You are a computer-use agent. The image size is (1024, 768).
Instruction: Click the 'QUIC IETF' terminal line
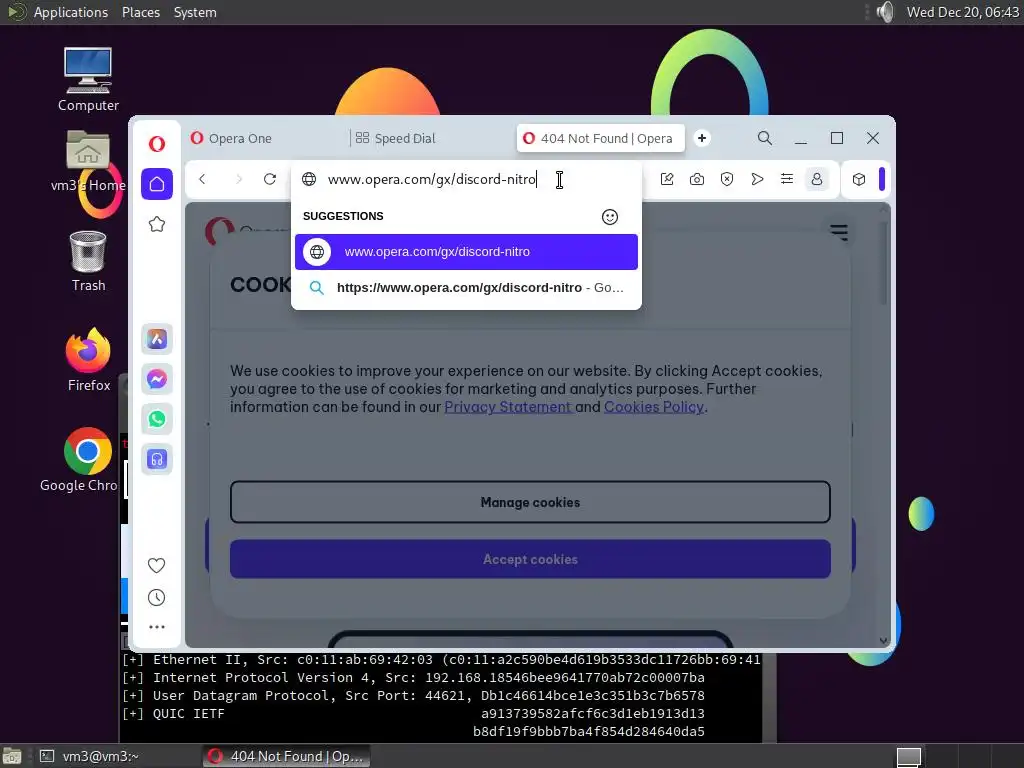[189, 714]
